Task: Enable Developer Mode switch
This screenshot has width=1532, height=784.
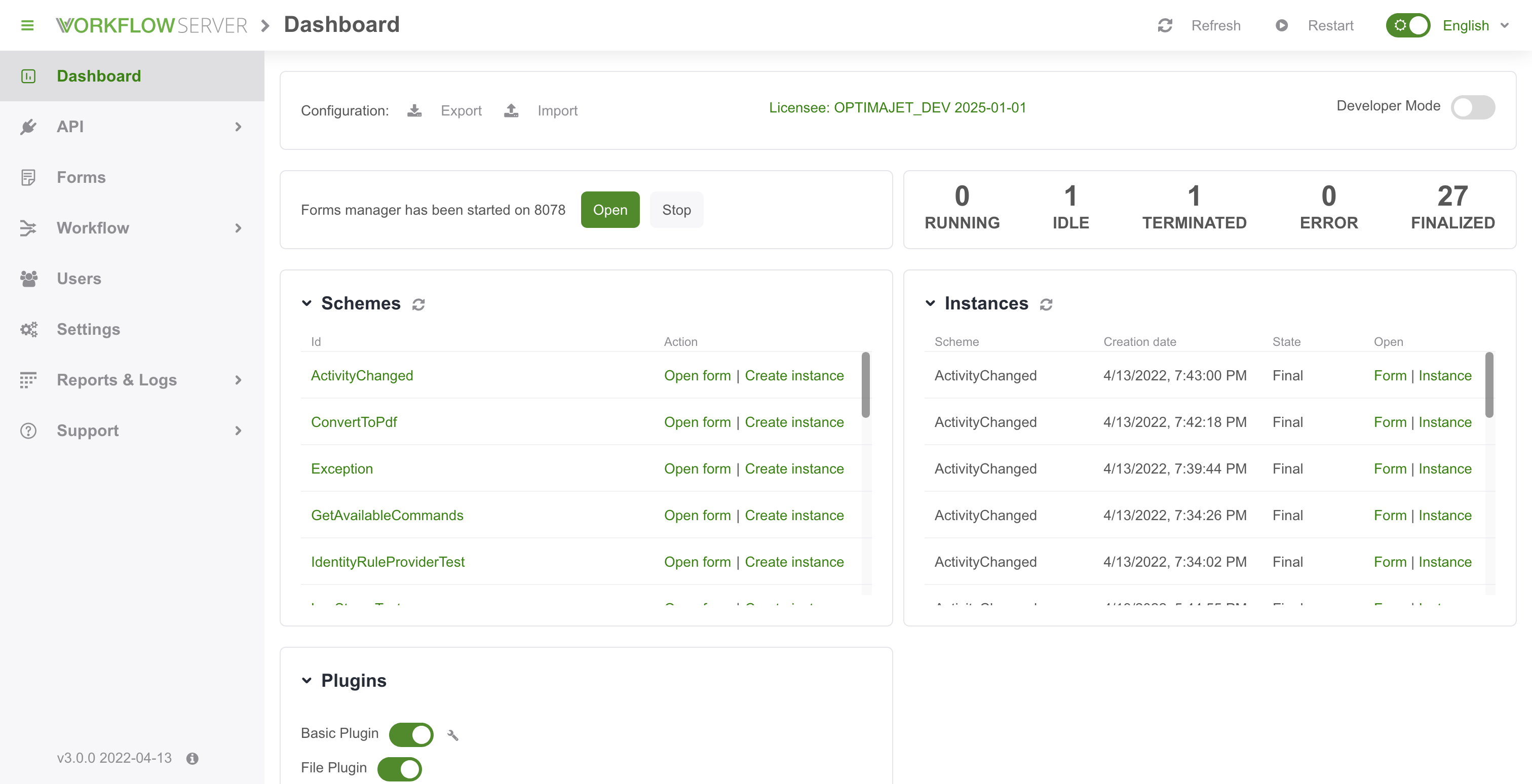Action: [1473, 107]
